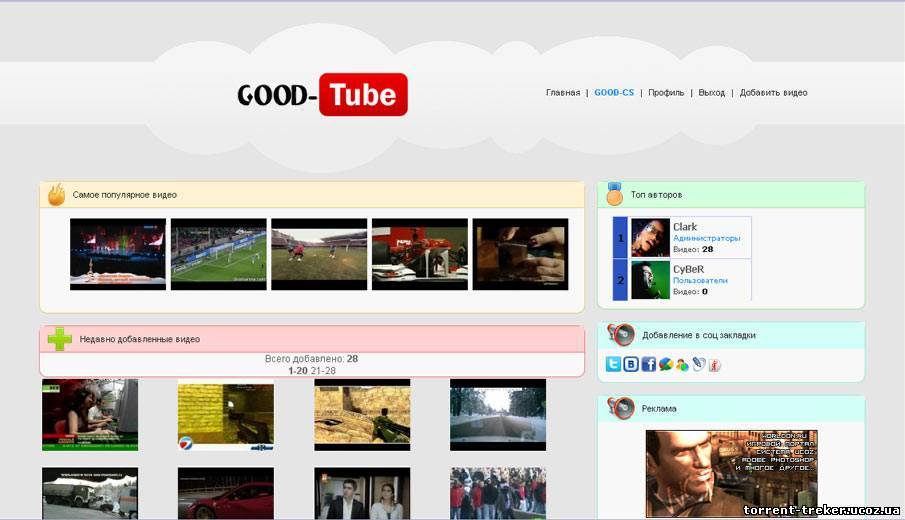Play popular red Formula 1 car video

(420, 254)
